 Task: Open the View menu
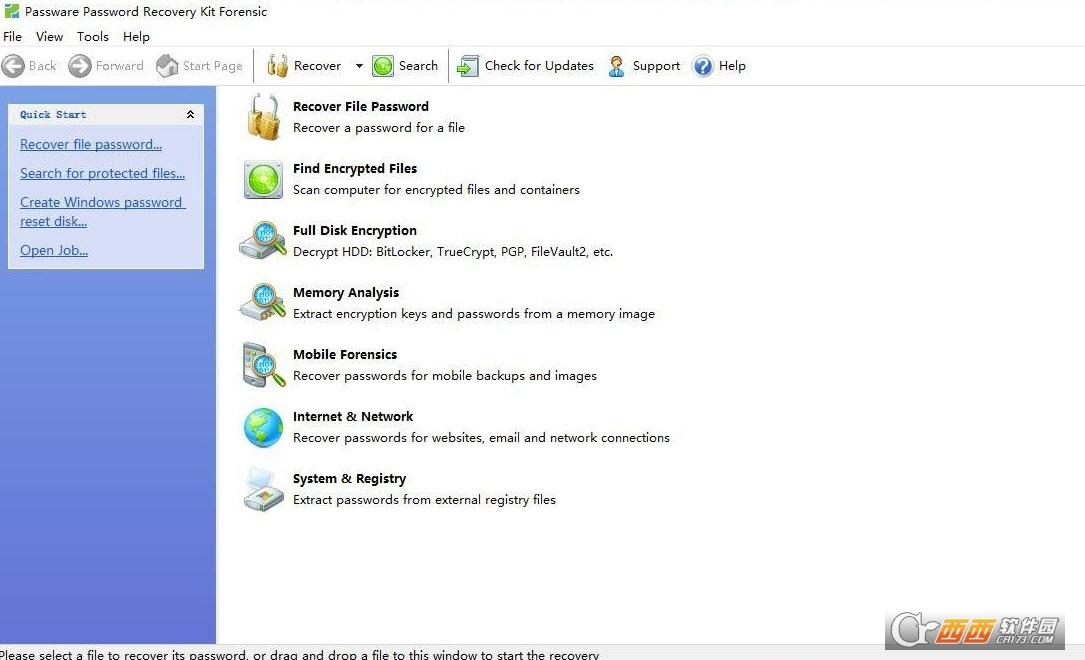tap(50, 37)
